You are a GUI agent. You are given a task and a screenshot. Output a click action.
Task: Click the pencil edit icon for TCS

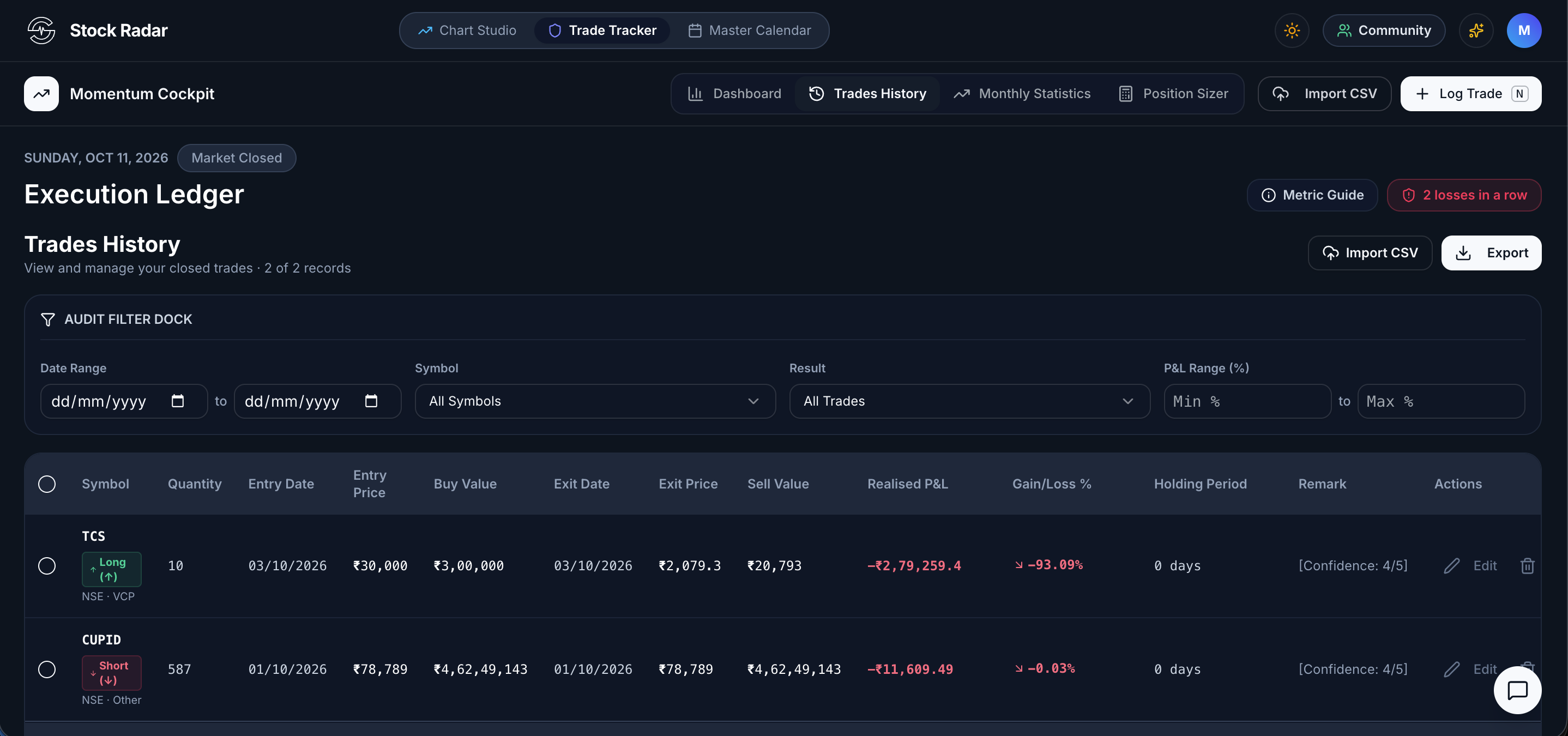click(x=1452, y=565)
